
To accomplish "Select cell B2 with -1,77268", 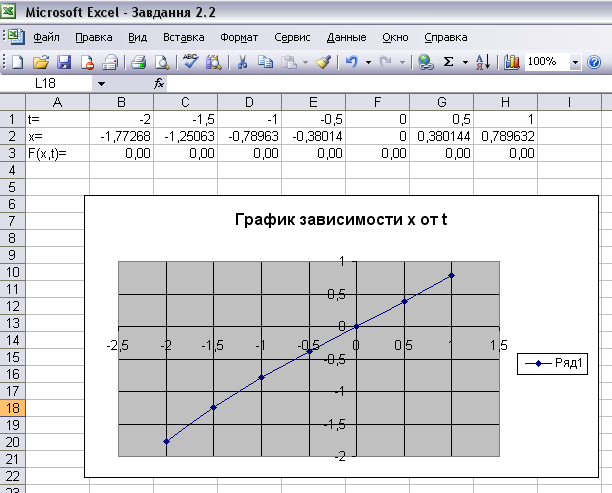I will coord(121,136).
